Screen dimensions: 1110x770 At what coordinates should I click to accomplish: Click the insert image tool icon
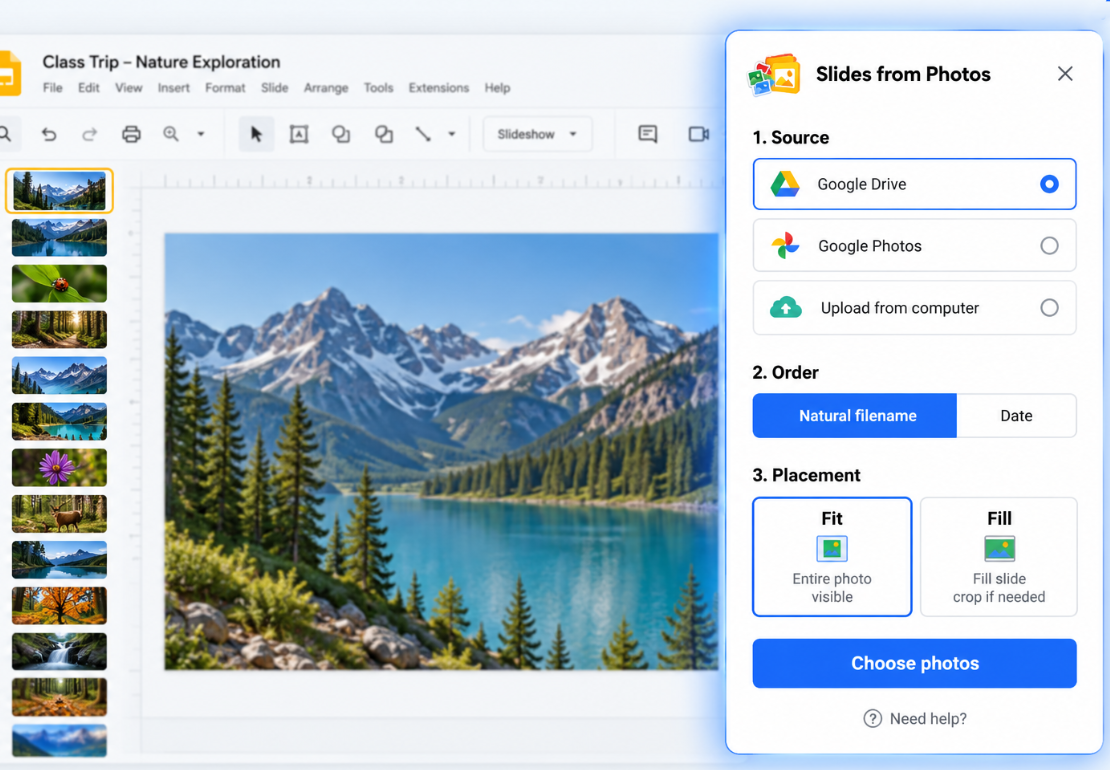pyautogui.click(x=341, y=134)
